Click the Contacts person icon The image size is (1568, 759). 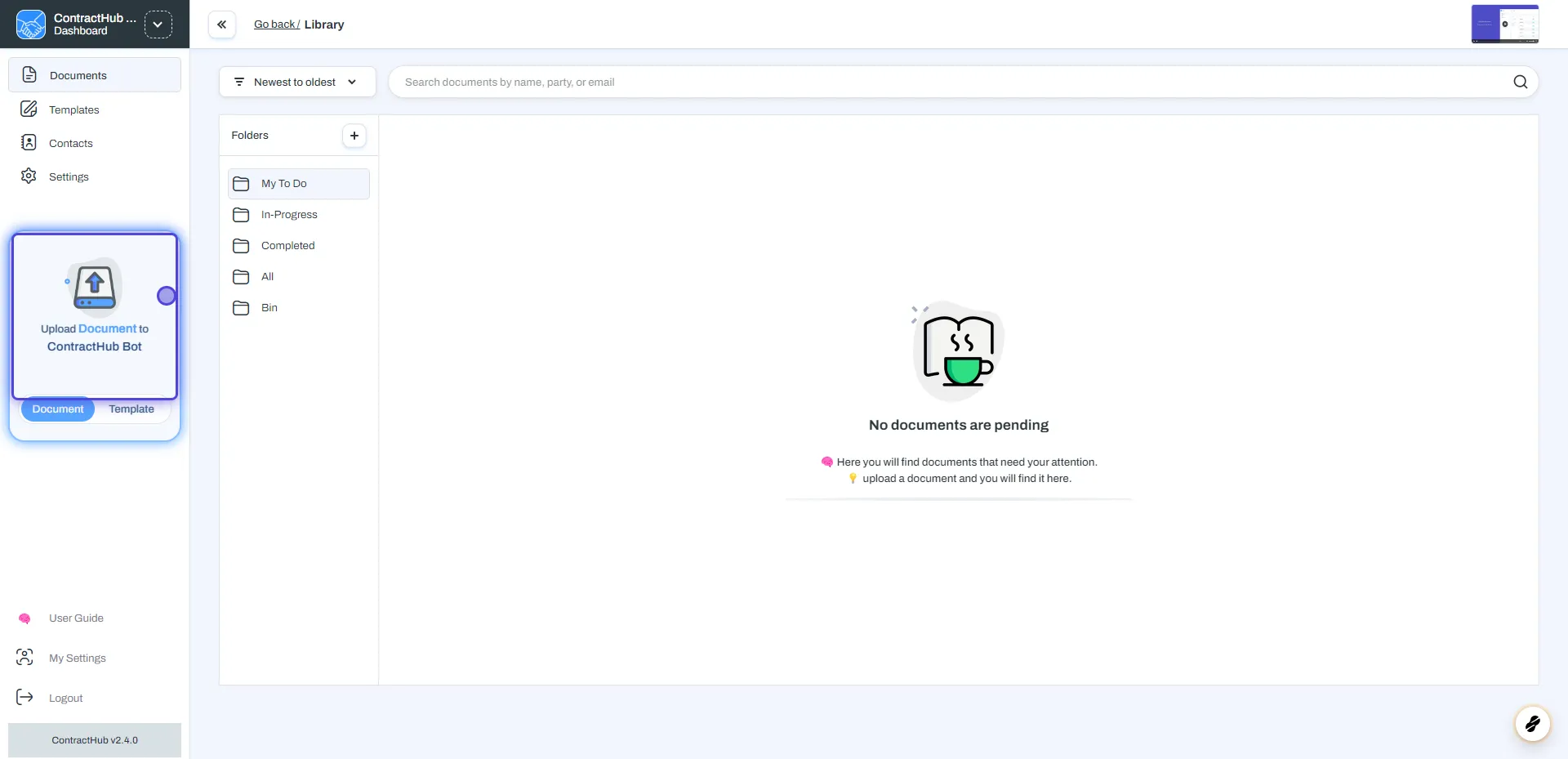coord(29,142)
